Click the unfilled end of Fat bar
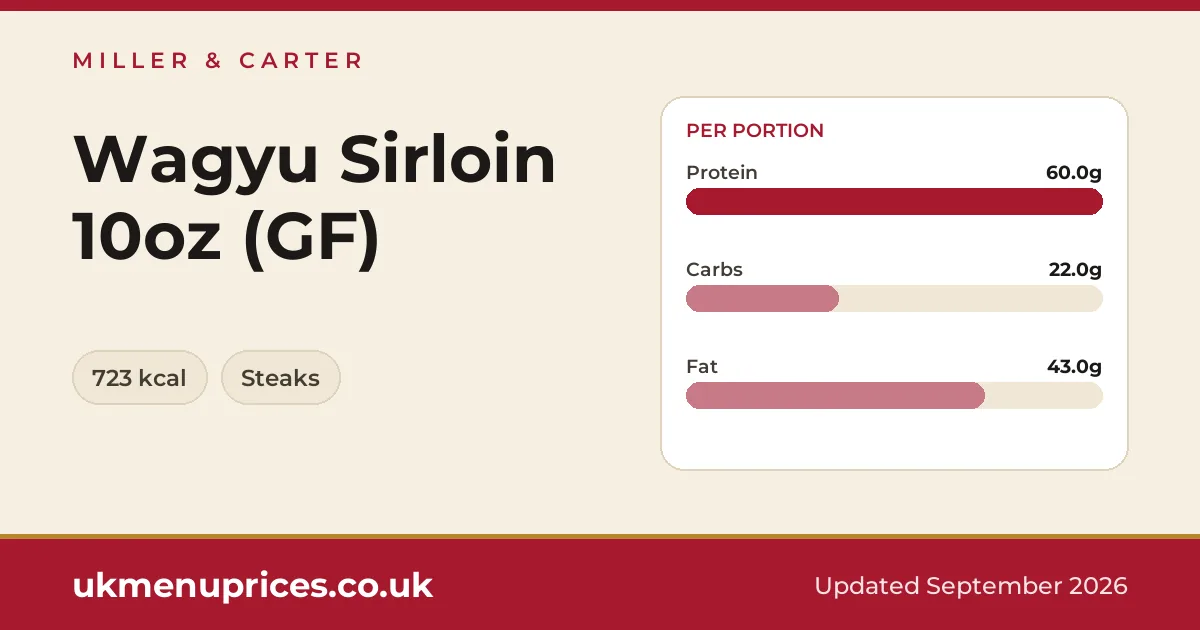The height and width of the screenshot is (630, 1200). [x=1043, y=395]
